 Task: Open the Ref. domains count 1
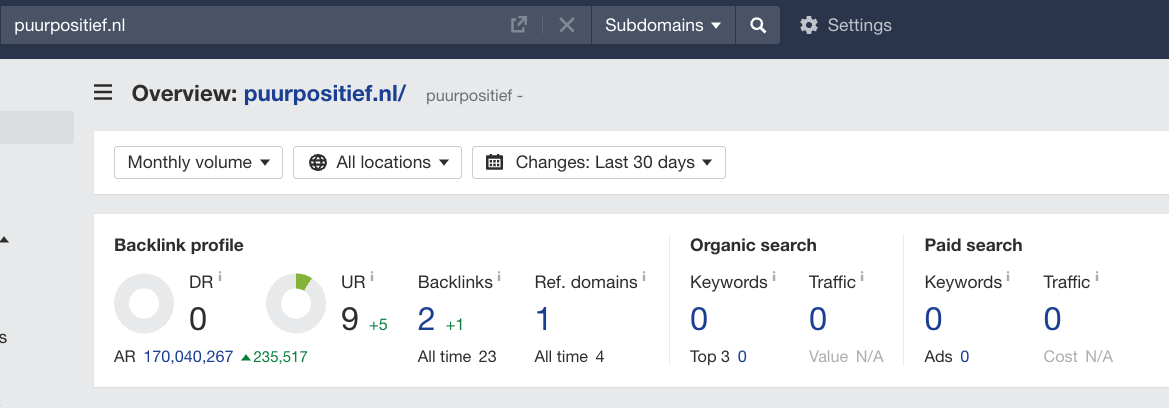[x=543, y=319]
